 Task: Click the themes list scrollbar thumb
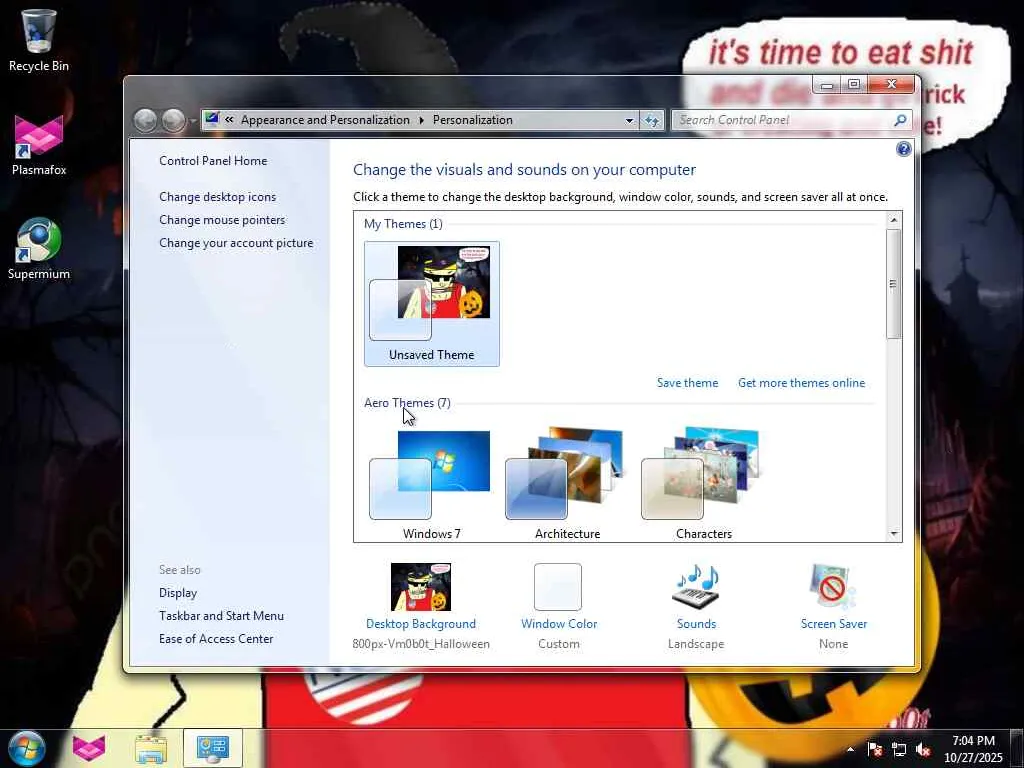click(893, 283)
